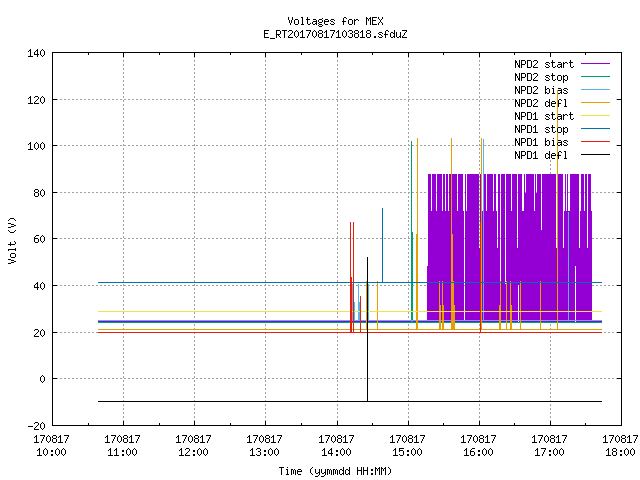640x480 pixels.
Task: Click the purple NPD2 start legend line
Action: click(x=596, y=64)
